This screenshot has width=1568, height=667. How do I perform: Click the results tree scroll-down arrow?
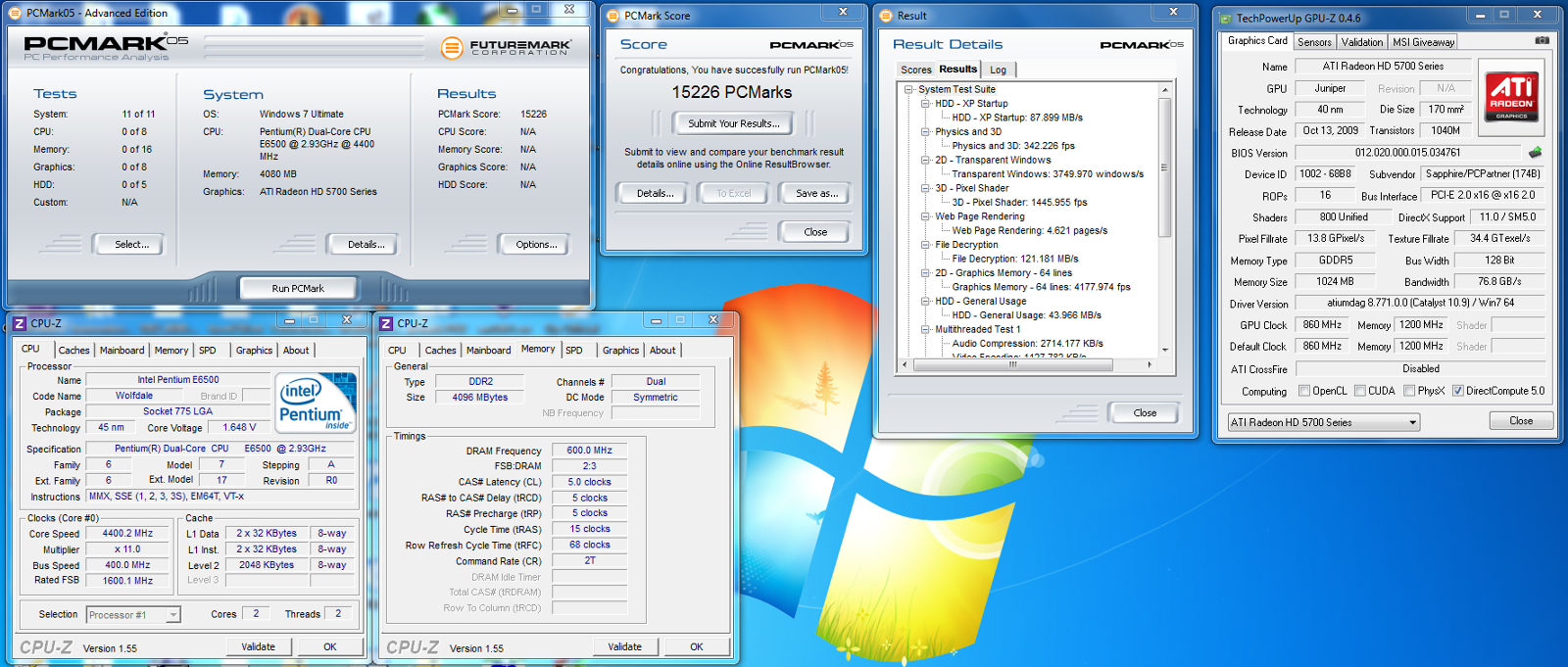[1165, 350]
